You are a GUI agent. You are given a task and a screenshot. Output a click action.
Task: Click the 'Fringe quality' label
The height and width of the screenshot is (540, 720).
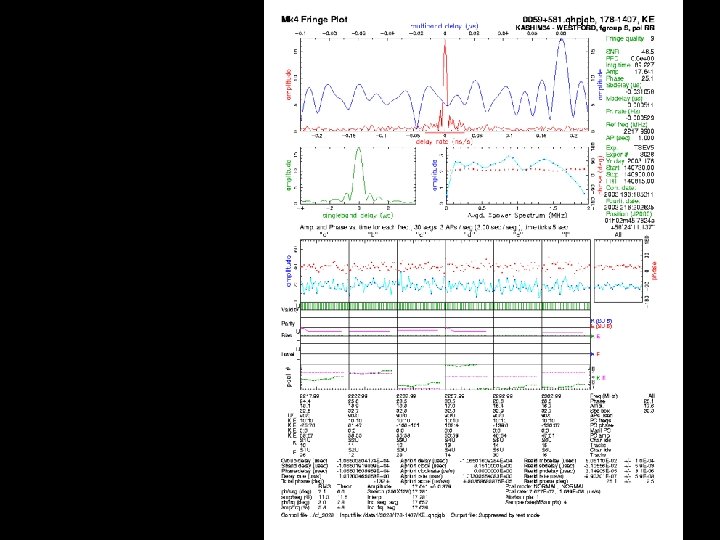(625, 39)
